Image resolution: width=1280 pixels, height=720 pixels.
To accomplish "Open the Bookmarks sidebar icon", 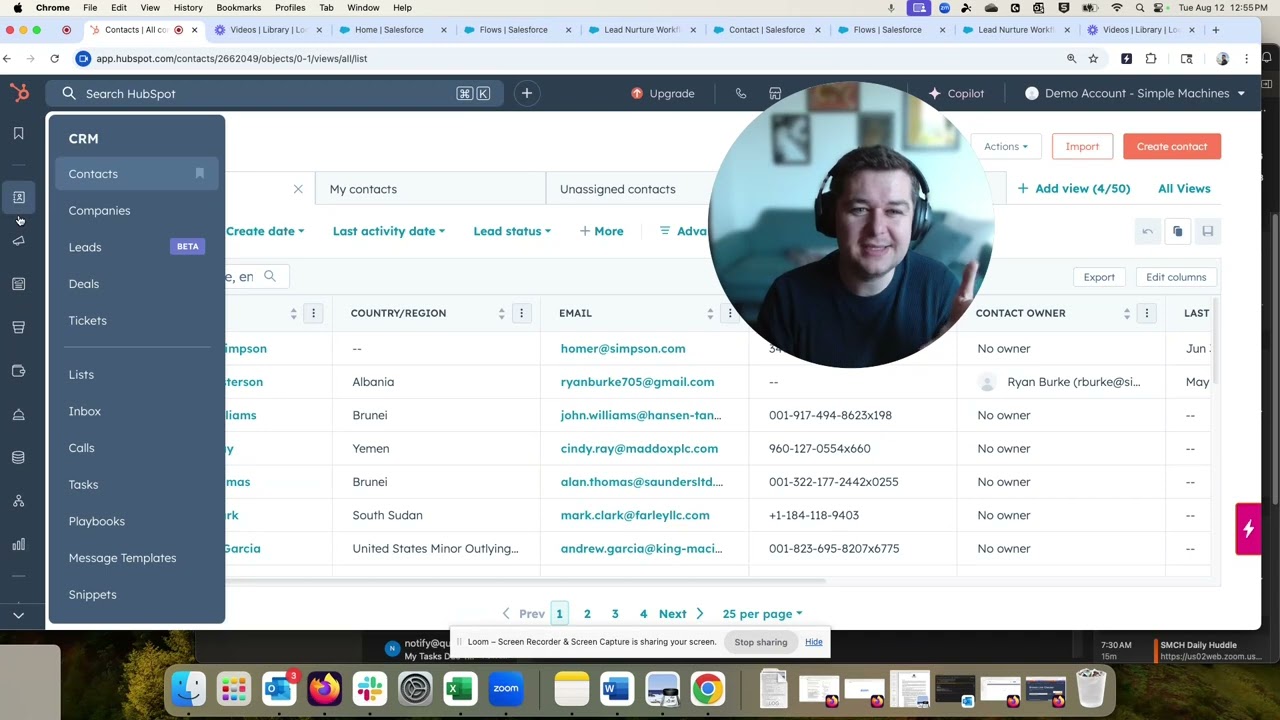I will 18,133.
